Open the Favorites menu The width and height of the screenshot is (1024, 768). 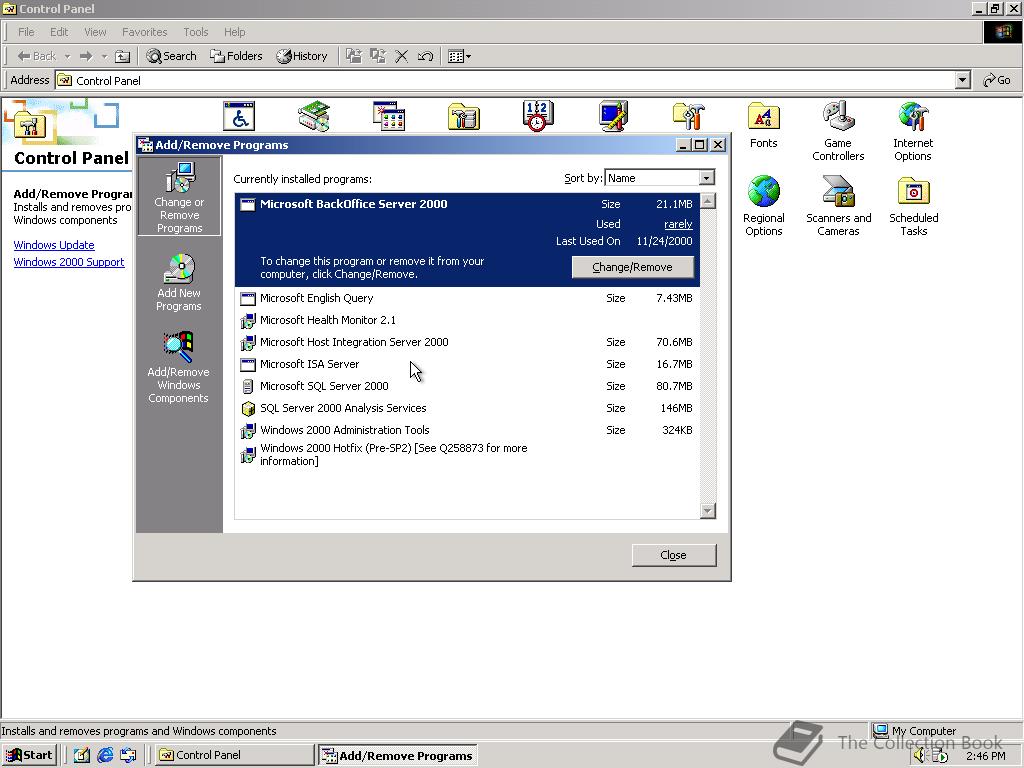(x=144, y=32)
